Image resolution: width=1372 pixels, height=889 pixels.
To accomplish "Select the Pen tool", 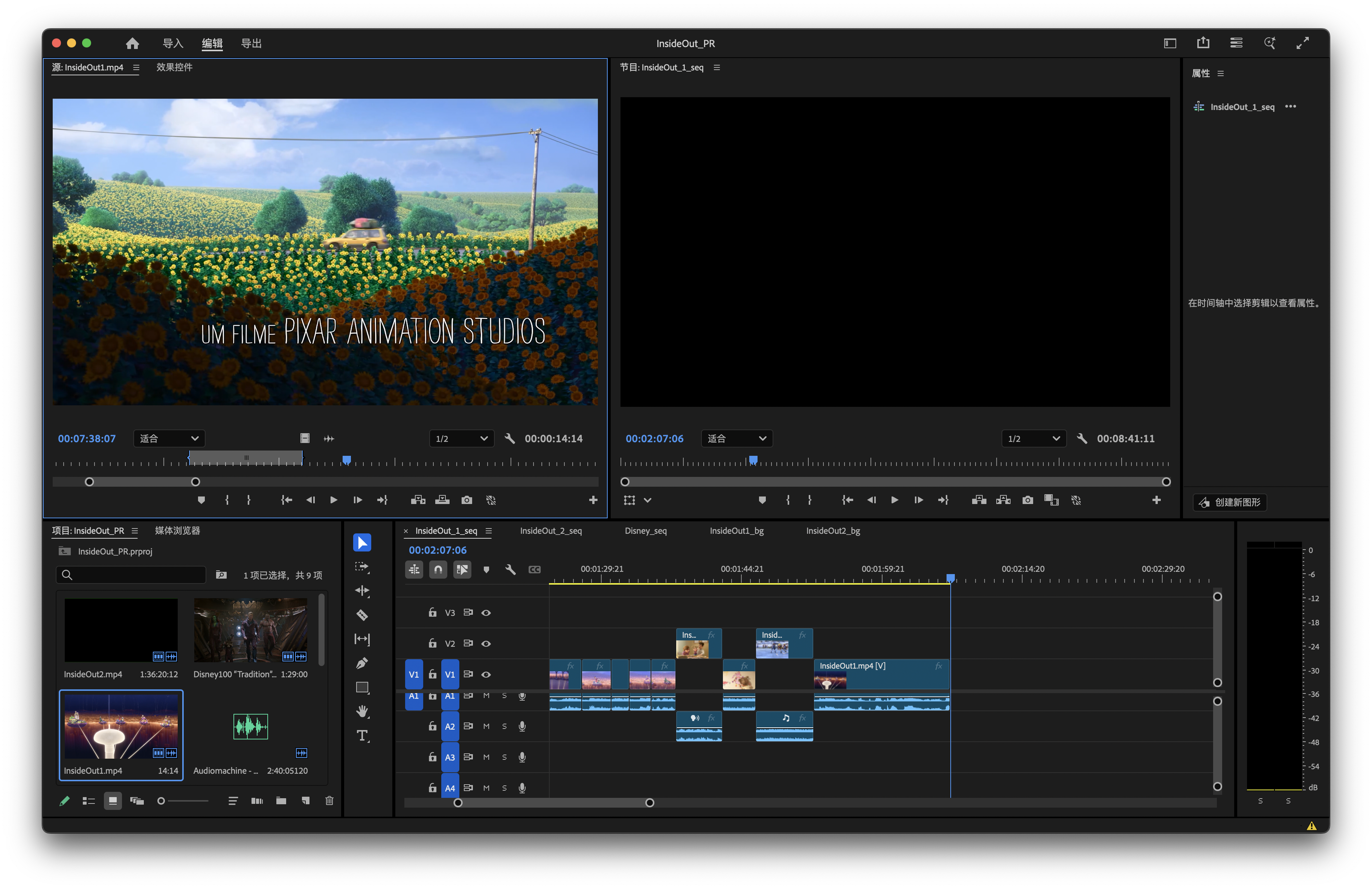I will 362,663.
